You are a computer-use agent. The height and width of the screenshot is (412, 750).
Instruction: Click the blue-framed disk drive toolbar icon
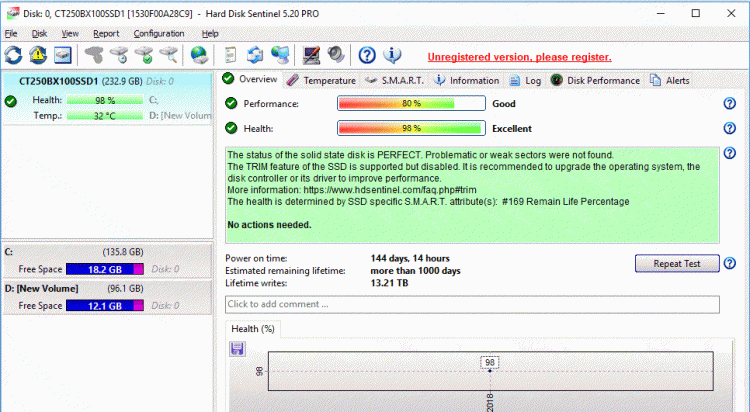[x=63, y=56]
